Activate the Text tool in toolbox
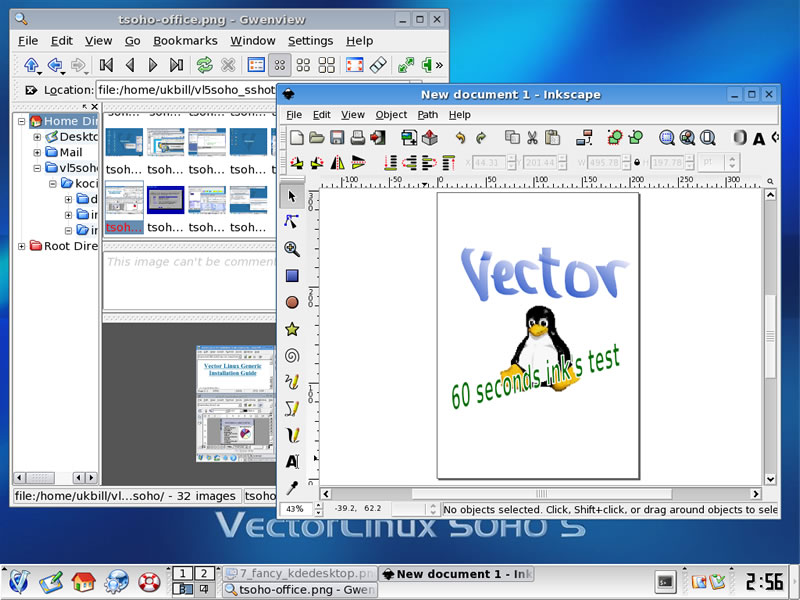The width and height of the screenshot is (800, 600). click(292, 461)
